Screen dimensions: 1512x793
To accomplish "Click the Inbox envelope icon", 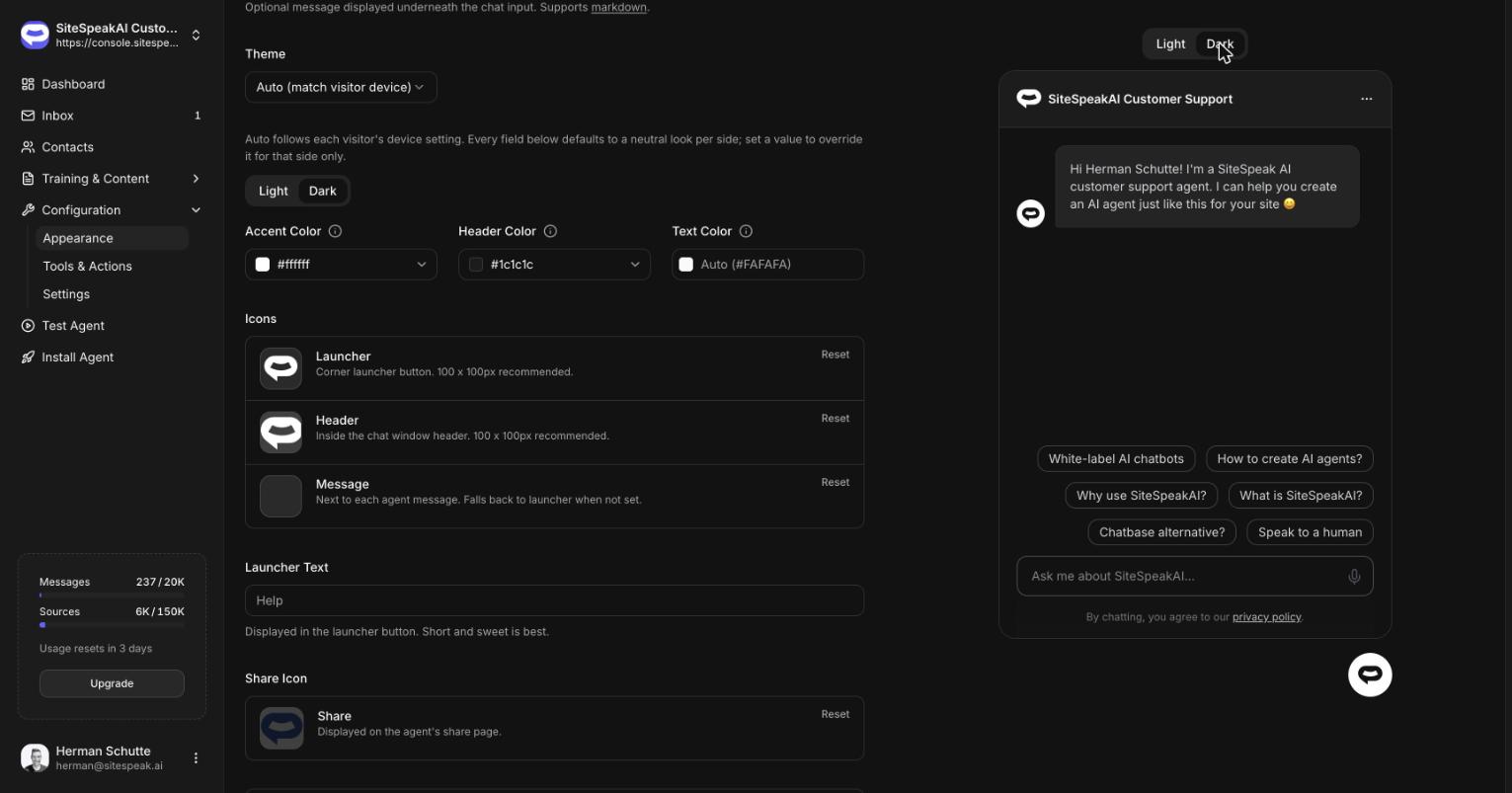I will pyautogui.click(x=28, y=116).
